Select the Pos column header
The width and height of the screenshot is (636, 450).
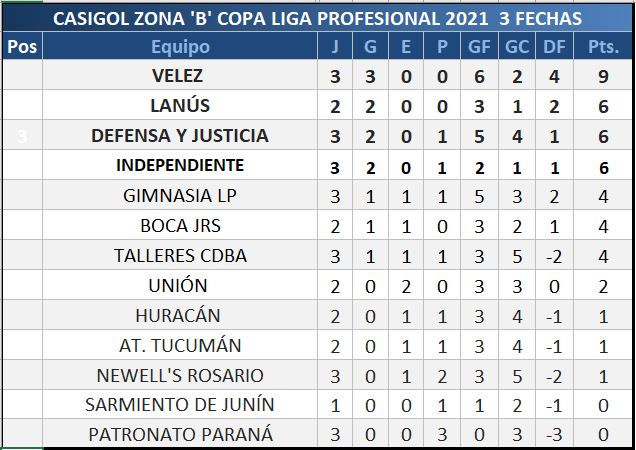[22, 47]
